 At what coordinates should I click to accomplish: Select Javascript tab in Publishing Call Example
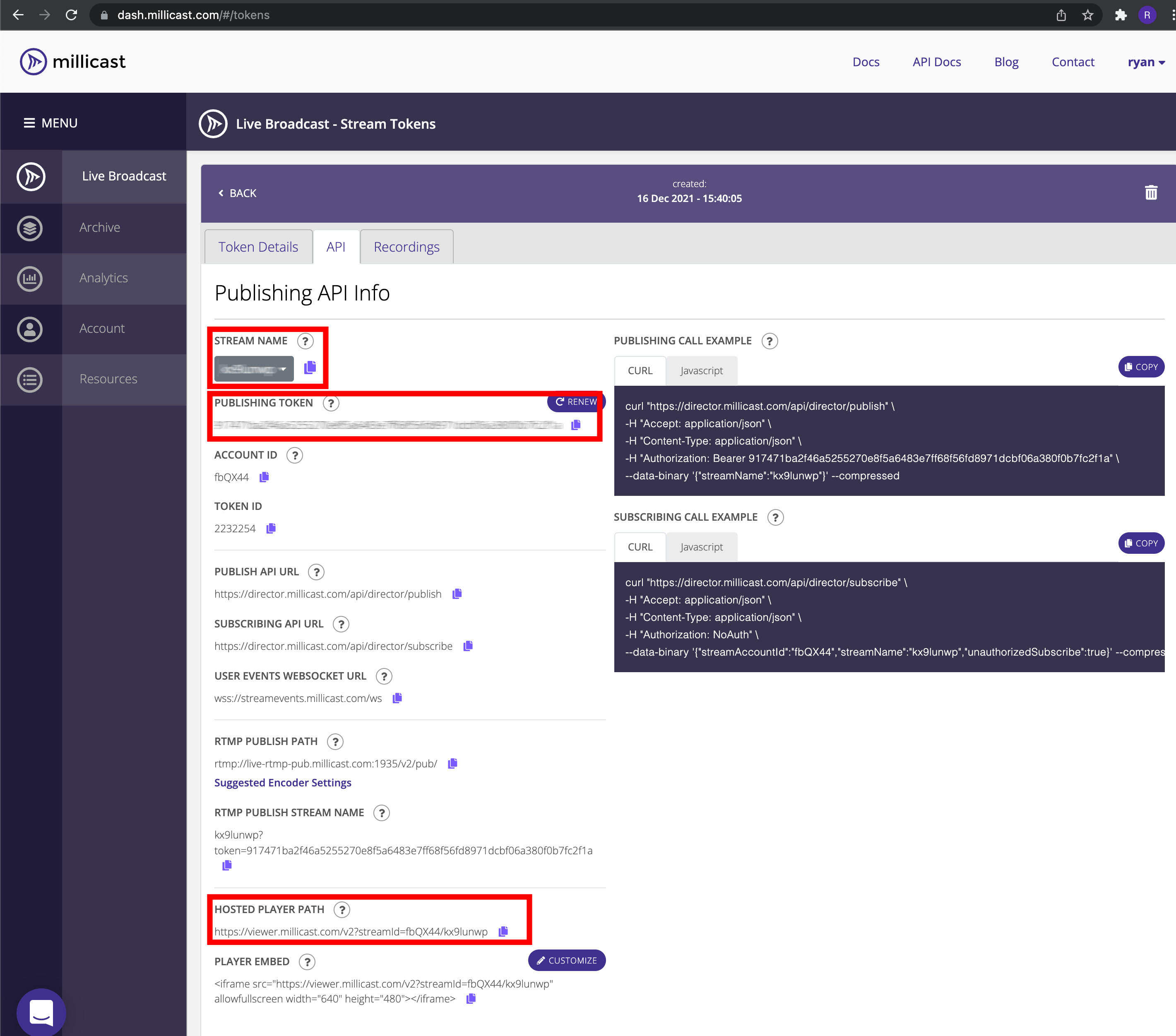point(701,370)
